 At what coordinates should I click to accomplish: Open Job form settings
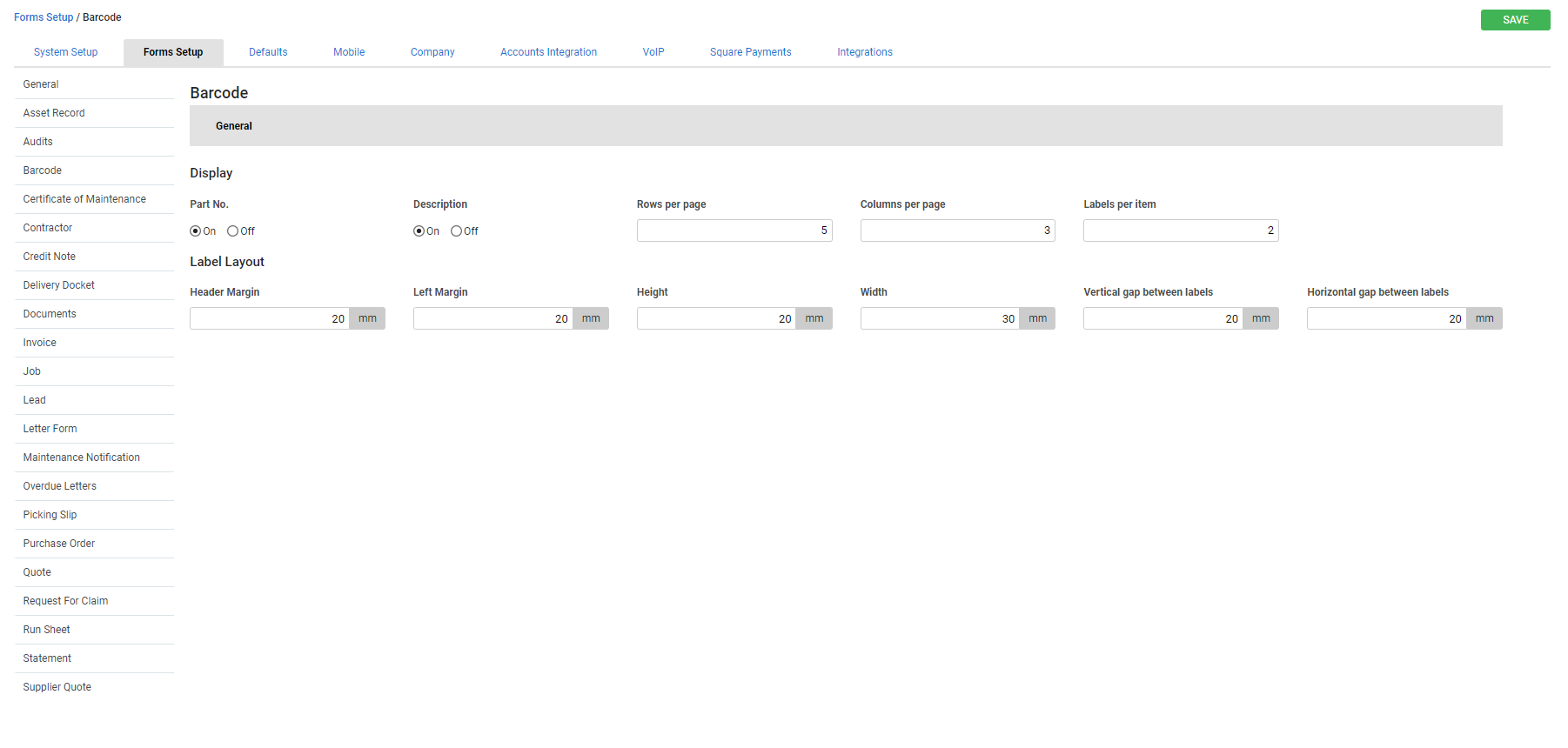coord(94,371)
